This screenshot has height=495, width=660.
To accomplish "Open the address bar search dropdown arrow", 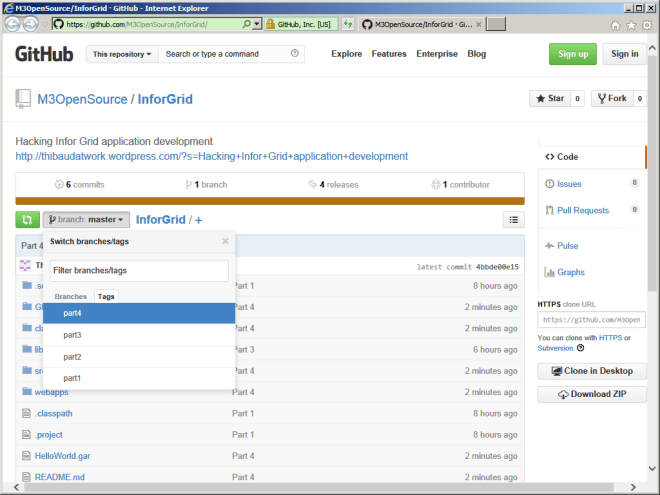I will (257, 23).
